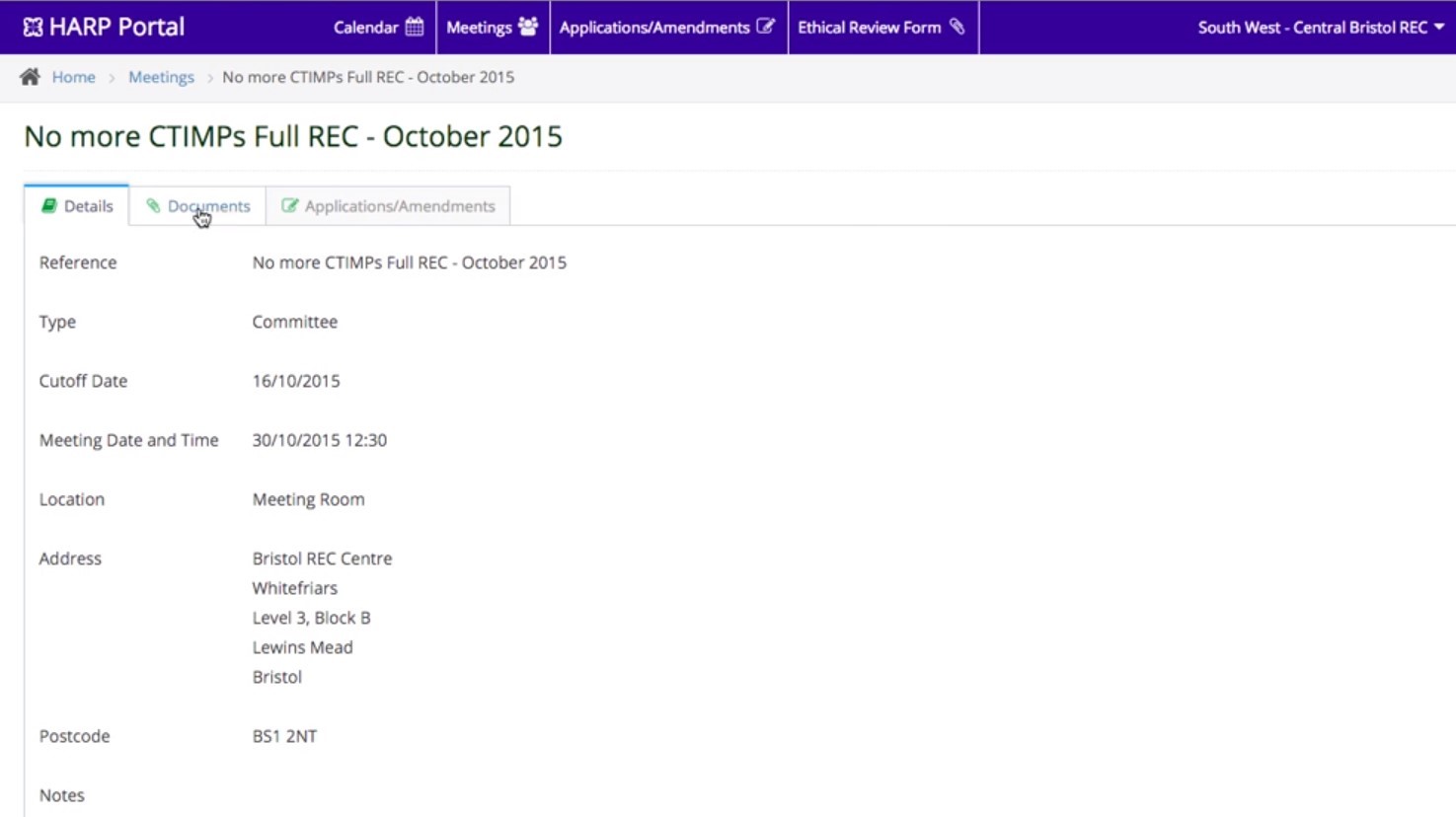Screen dimensions: 1456x817
Task: Switch to the Applications/Amendments tab below title
Action: tap(388, 205)
